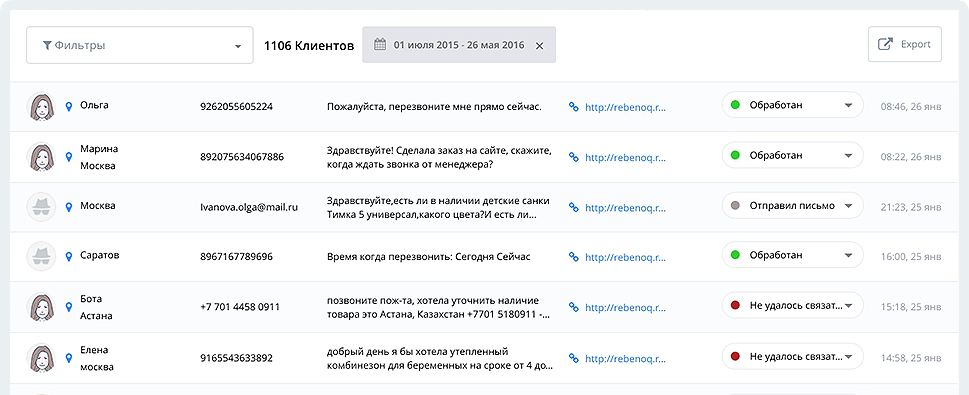The width and height of the screenshot is (969, 395).
Task: Click the link icon in the Саратов row
Action: (573, 256)
